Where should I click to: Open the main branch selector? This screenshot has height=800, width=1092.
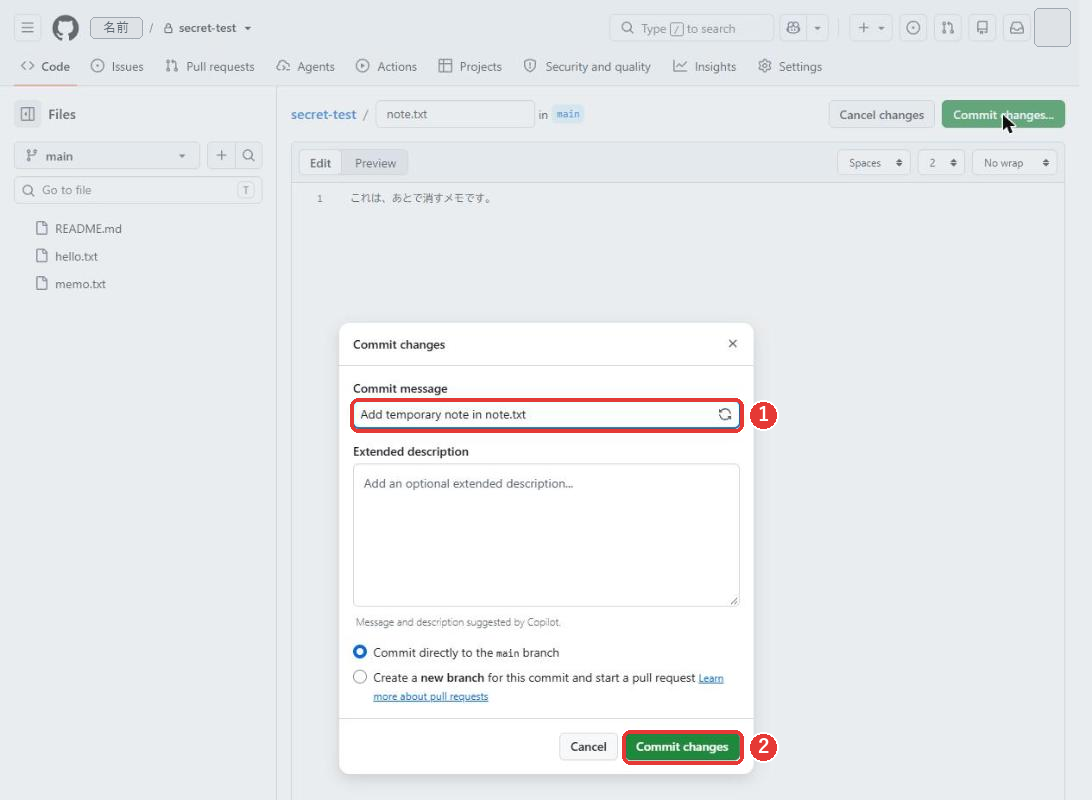click(107, 155)
